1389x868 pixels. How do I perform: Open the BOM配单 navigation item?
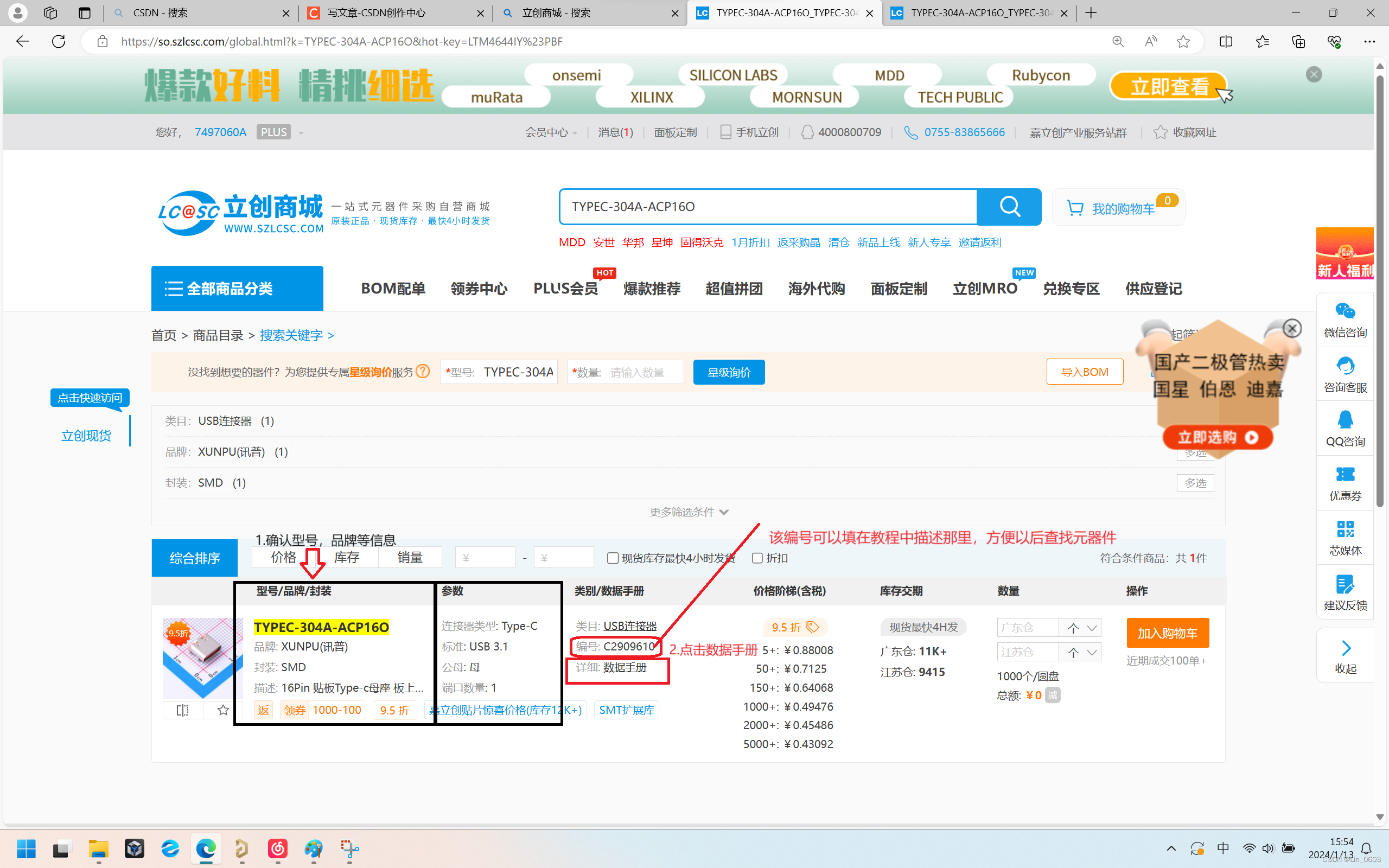[x=393, y=288]
